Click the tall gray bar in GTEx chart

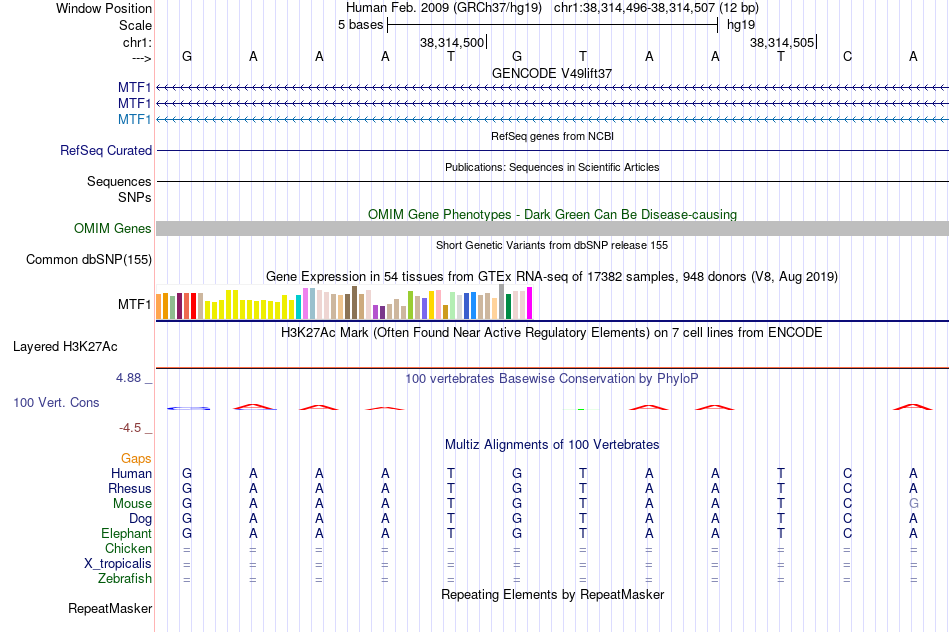(x=502, y=302)
